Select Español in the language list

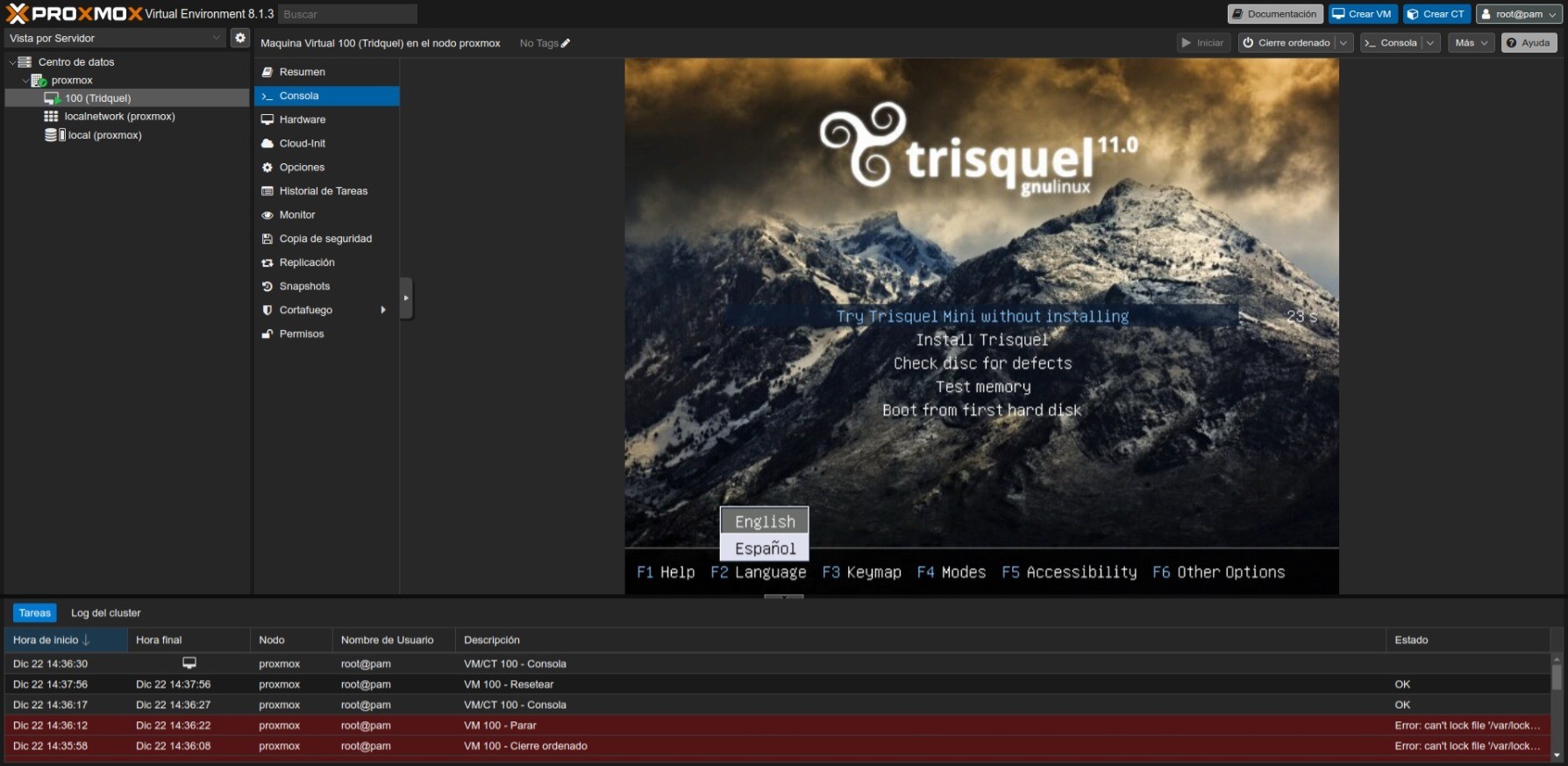point(765,548)
